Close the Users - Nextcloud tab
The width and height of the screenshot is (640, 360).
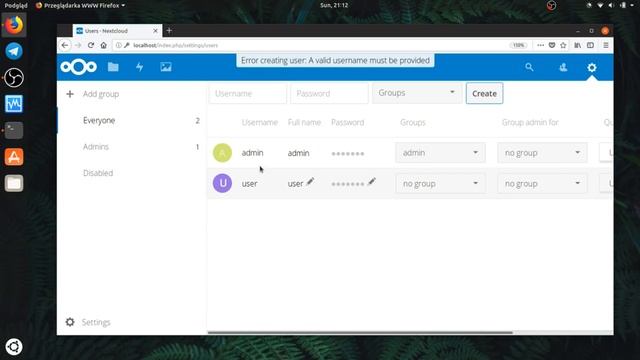point(155,31)
